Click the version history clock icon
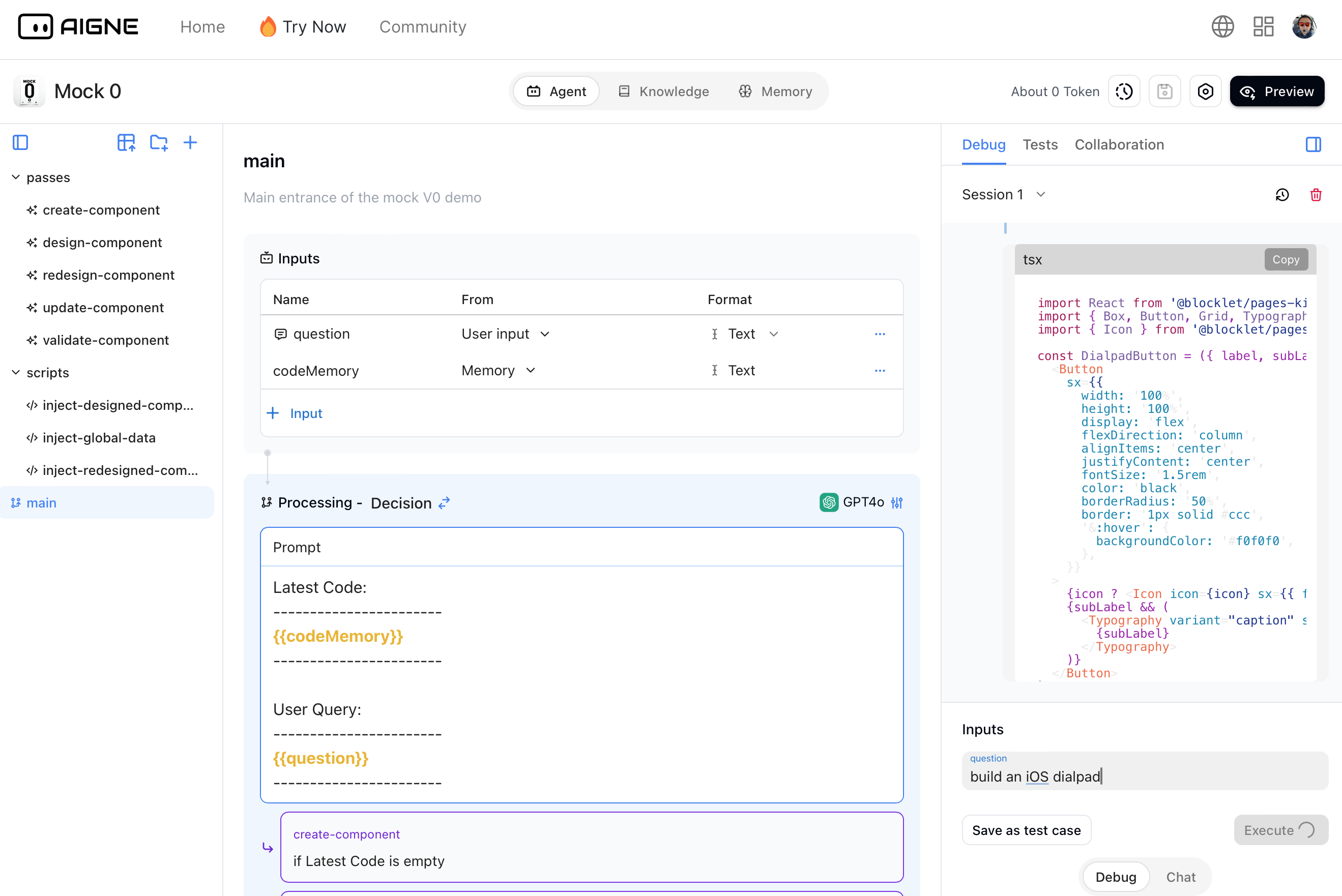Image resolution: width=1342 pixels, height=896 pixels. pos(1124,92)
